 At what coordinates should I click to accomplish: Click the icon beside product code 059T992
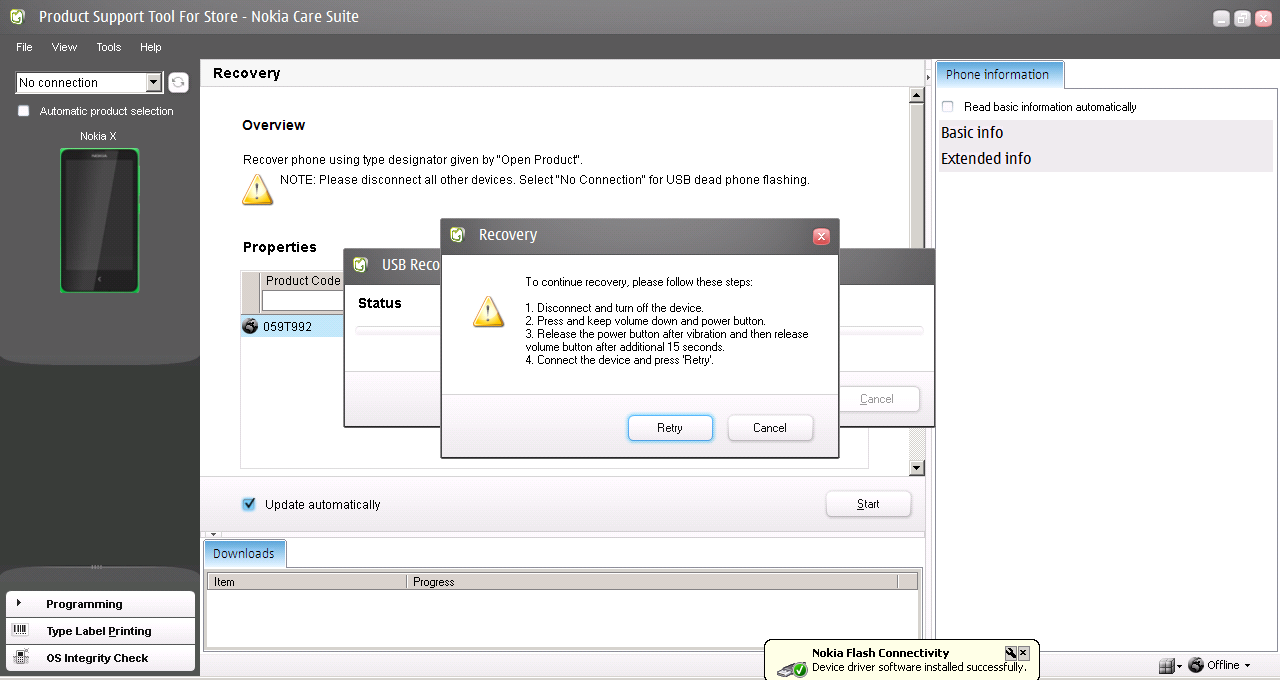pyautogui.click(x=250, y=326)
